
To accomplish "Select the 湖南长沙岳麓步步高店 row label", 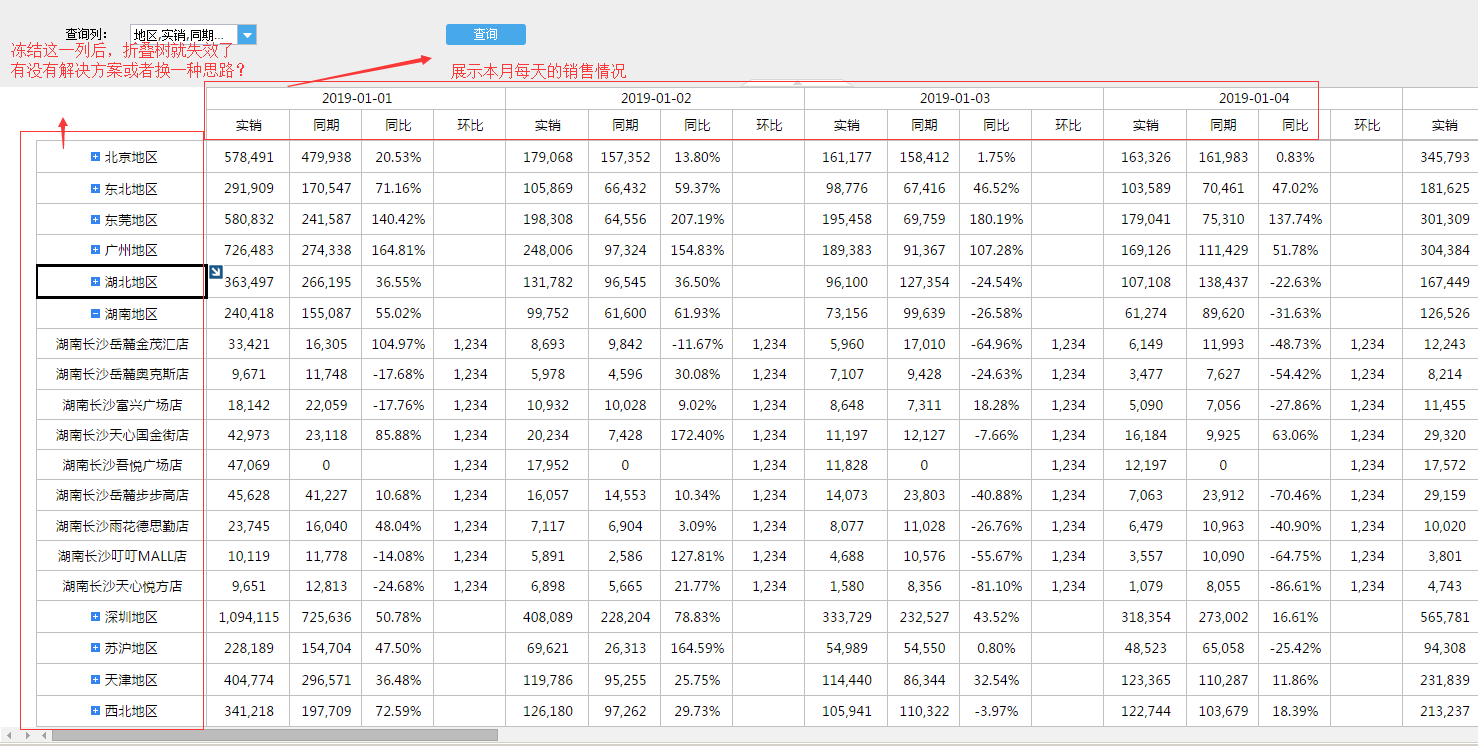I will click(122, 495).
